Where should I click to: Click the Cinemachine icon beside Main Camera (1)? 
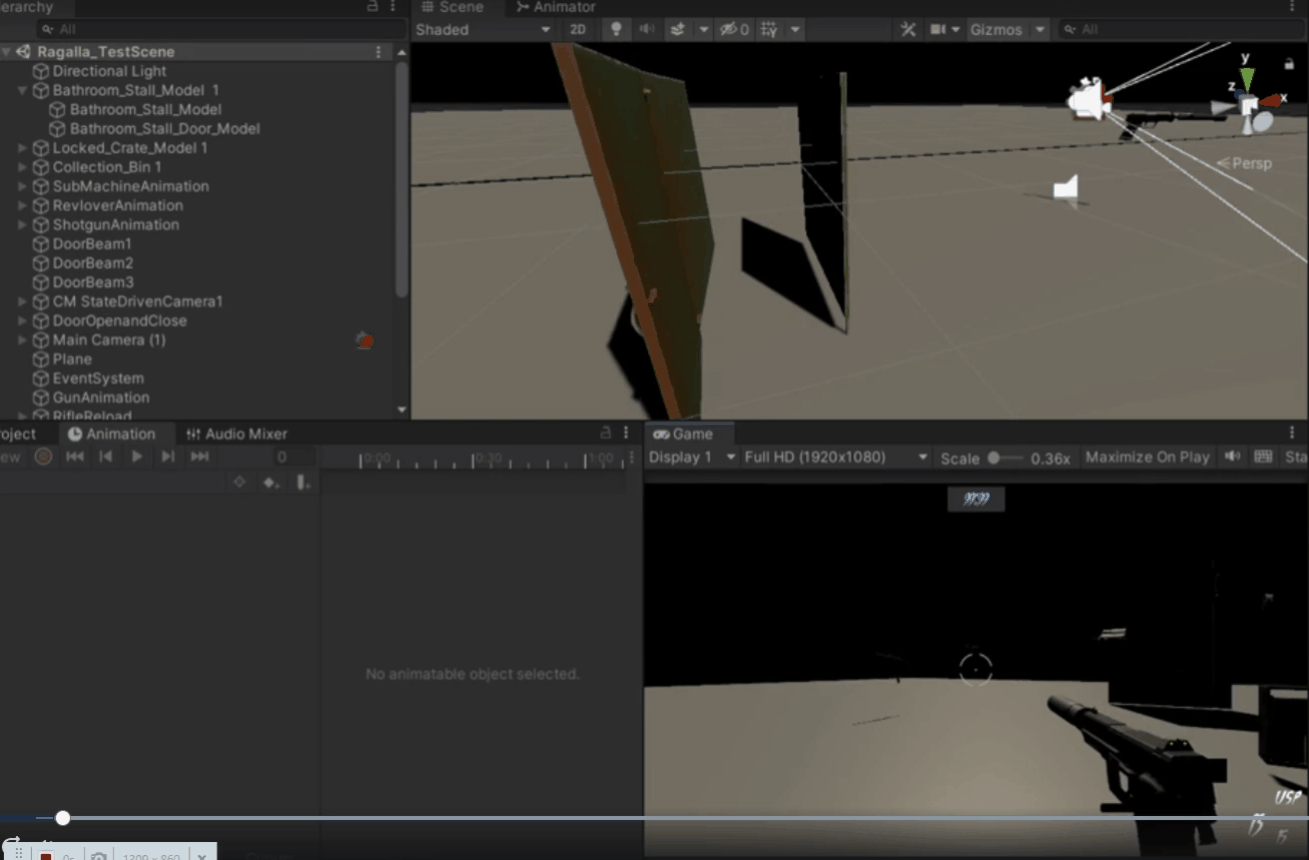tap(364, 341)
